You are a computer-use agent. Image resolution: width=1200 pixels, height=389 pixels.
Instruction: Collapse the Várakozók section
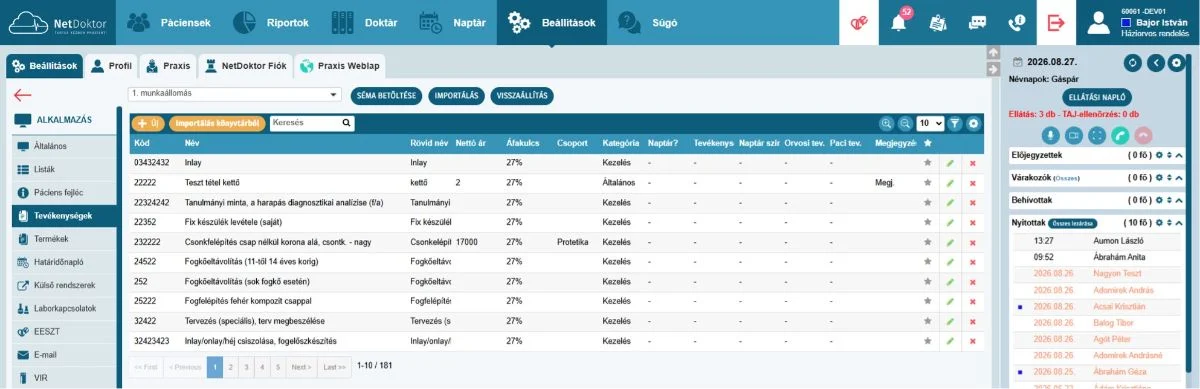(1178, 177)
